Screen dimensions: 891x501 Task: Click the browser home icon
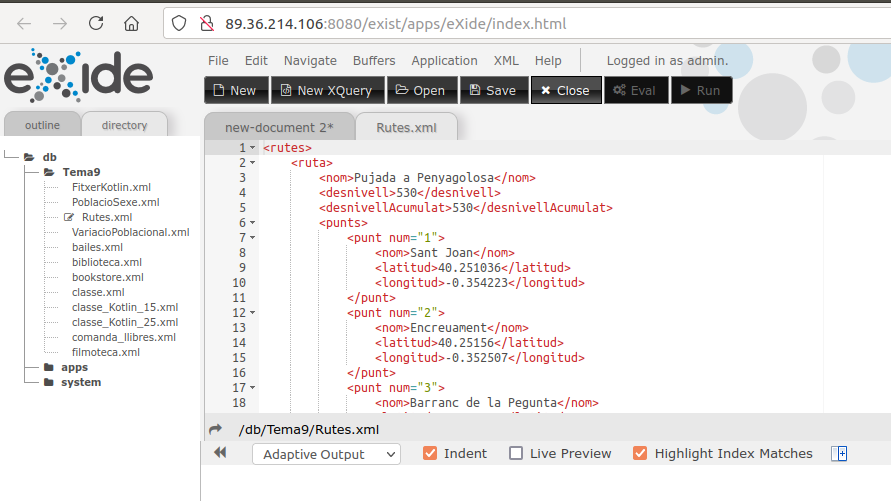point(131,23)
